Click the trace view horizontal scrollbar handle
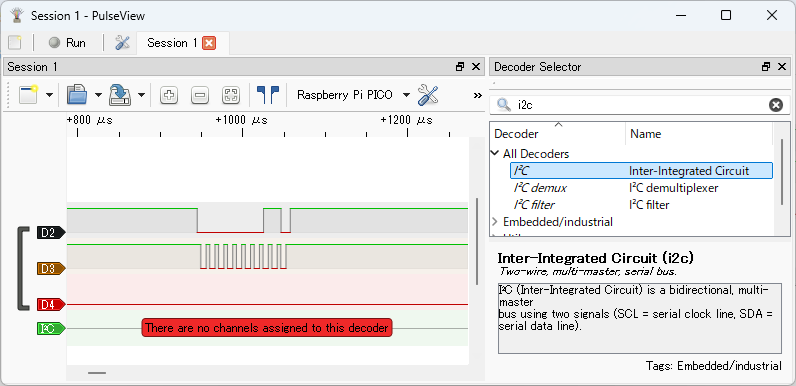This screenshot has width=796, height=386. (x=97, y=373)
